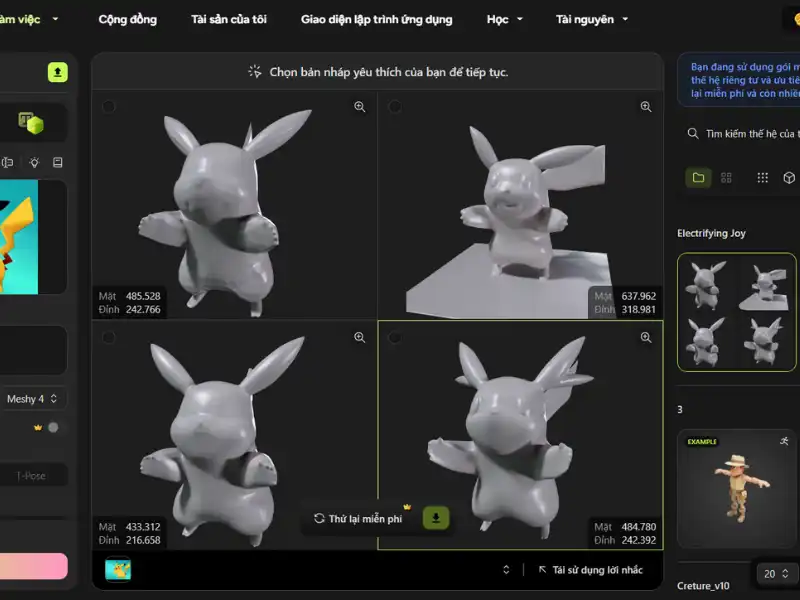Open the Cộng đồng menu

pos(127,18)
